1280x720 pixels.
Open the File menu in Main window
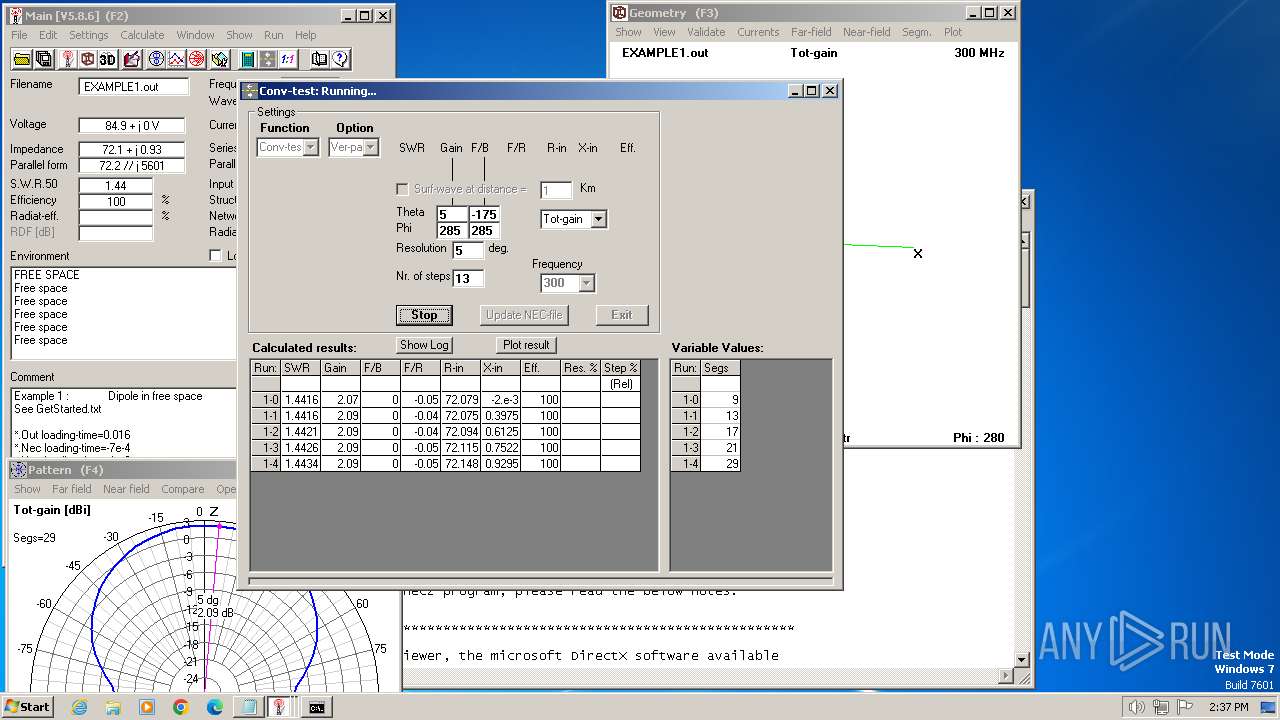19,35
